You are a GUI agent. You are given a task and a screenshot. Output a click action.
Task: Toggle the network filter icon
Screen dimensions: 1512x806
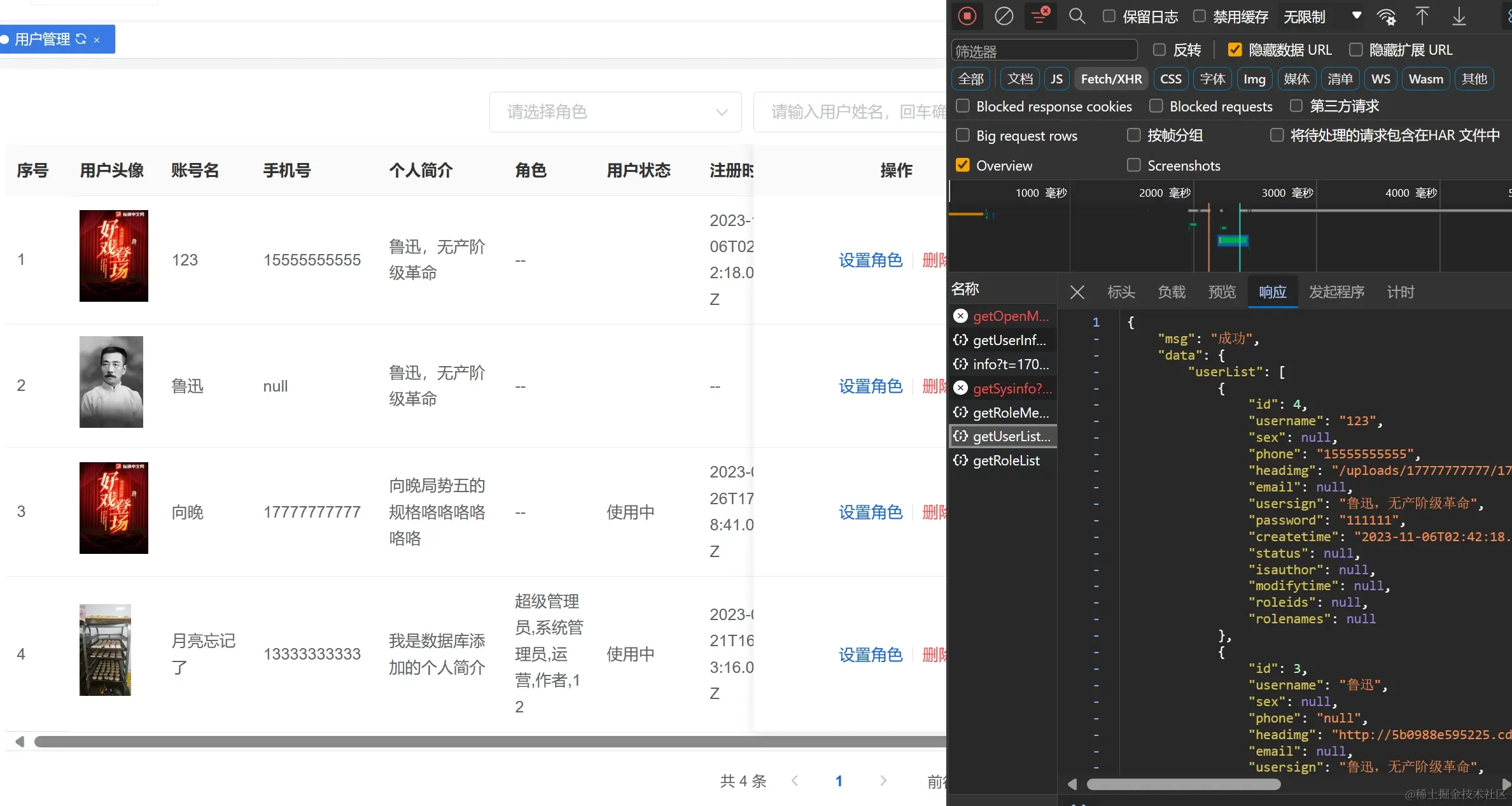point(1040,16)
